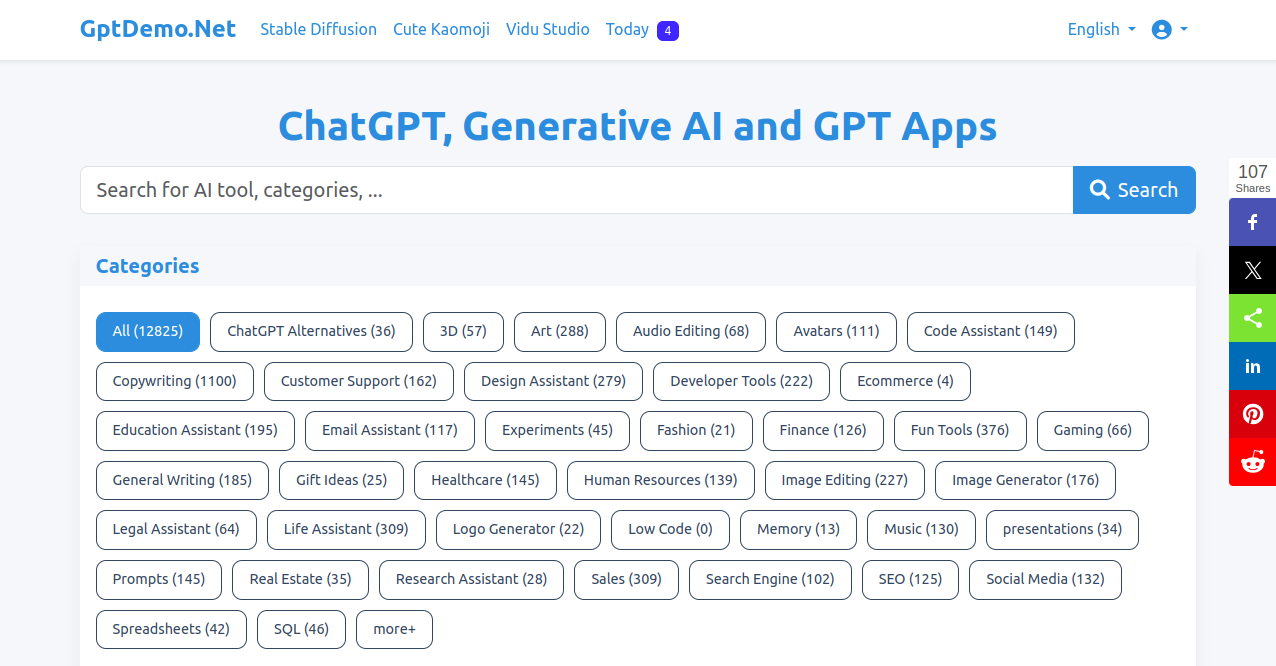
Task: Select the Code Assistant (149) category
Action: click(x=990, y=332)
